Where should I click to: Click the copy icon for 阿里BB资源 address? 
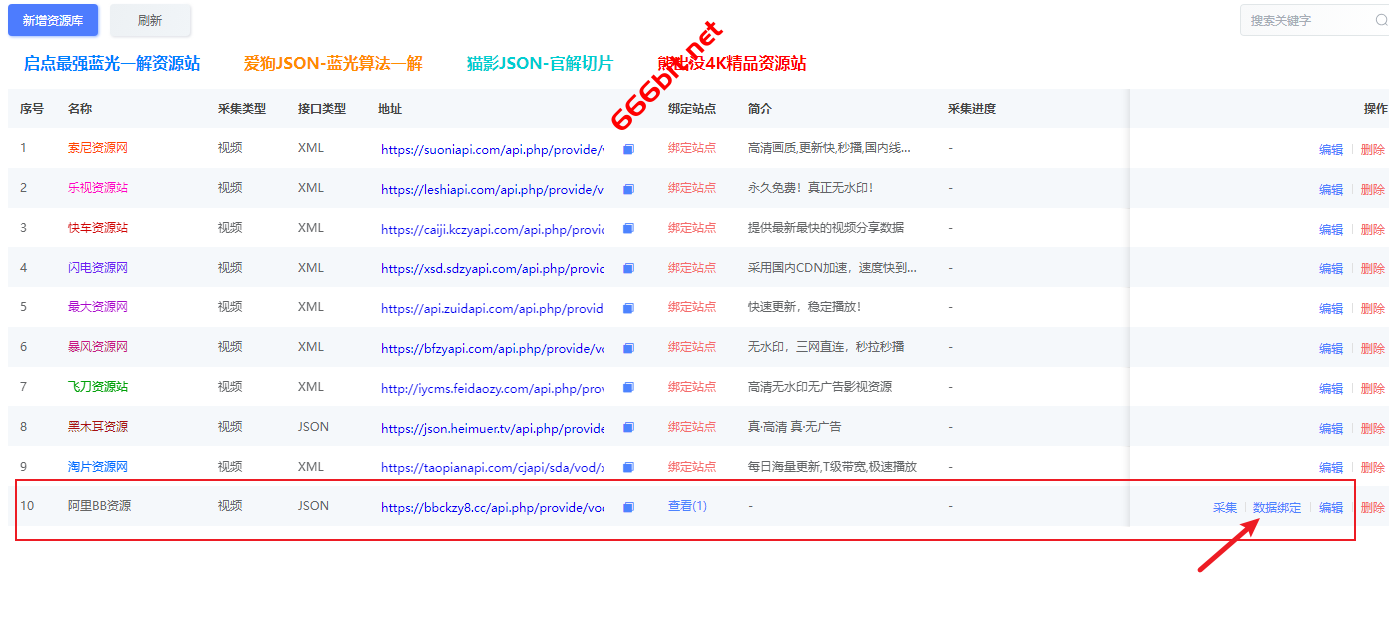click(628, 507)
